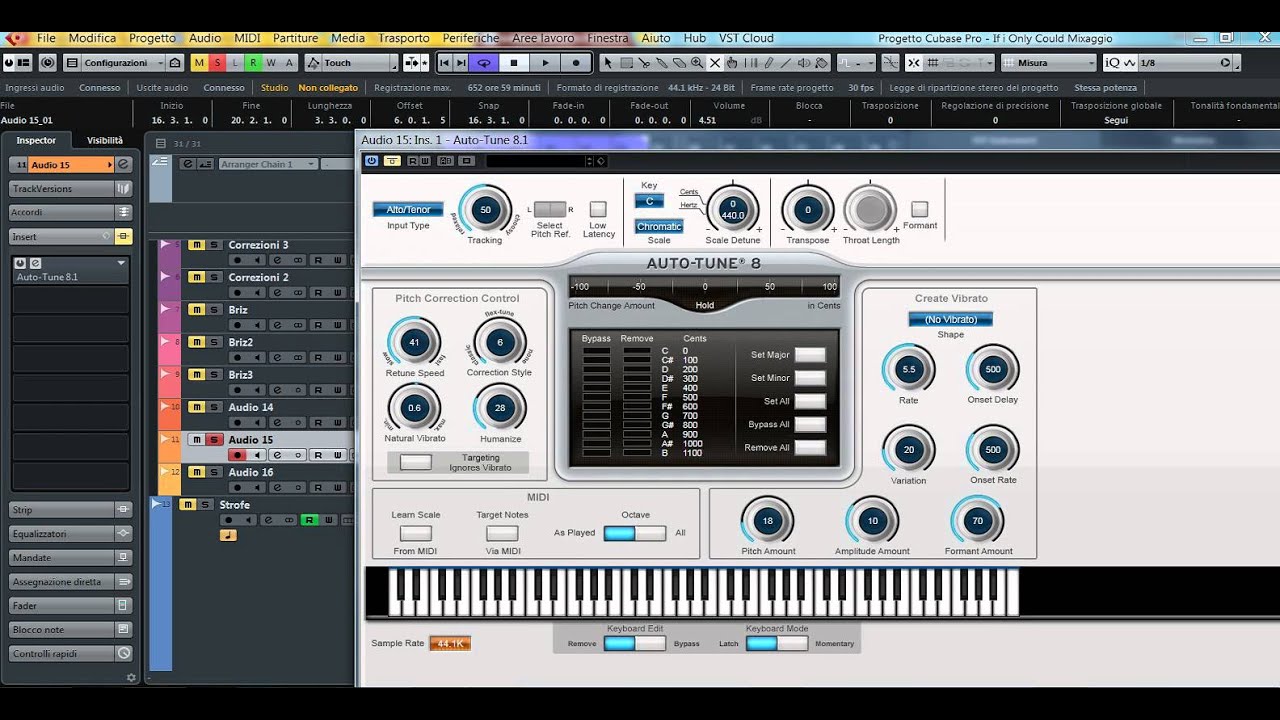Mute the Briz3 track
Viewport: 1280px width, 720px height.
pyautogui.click(x=197, y=374)
